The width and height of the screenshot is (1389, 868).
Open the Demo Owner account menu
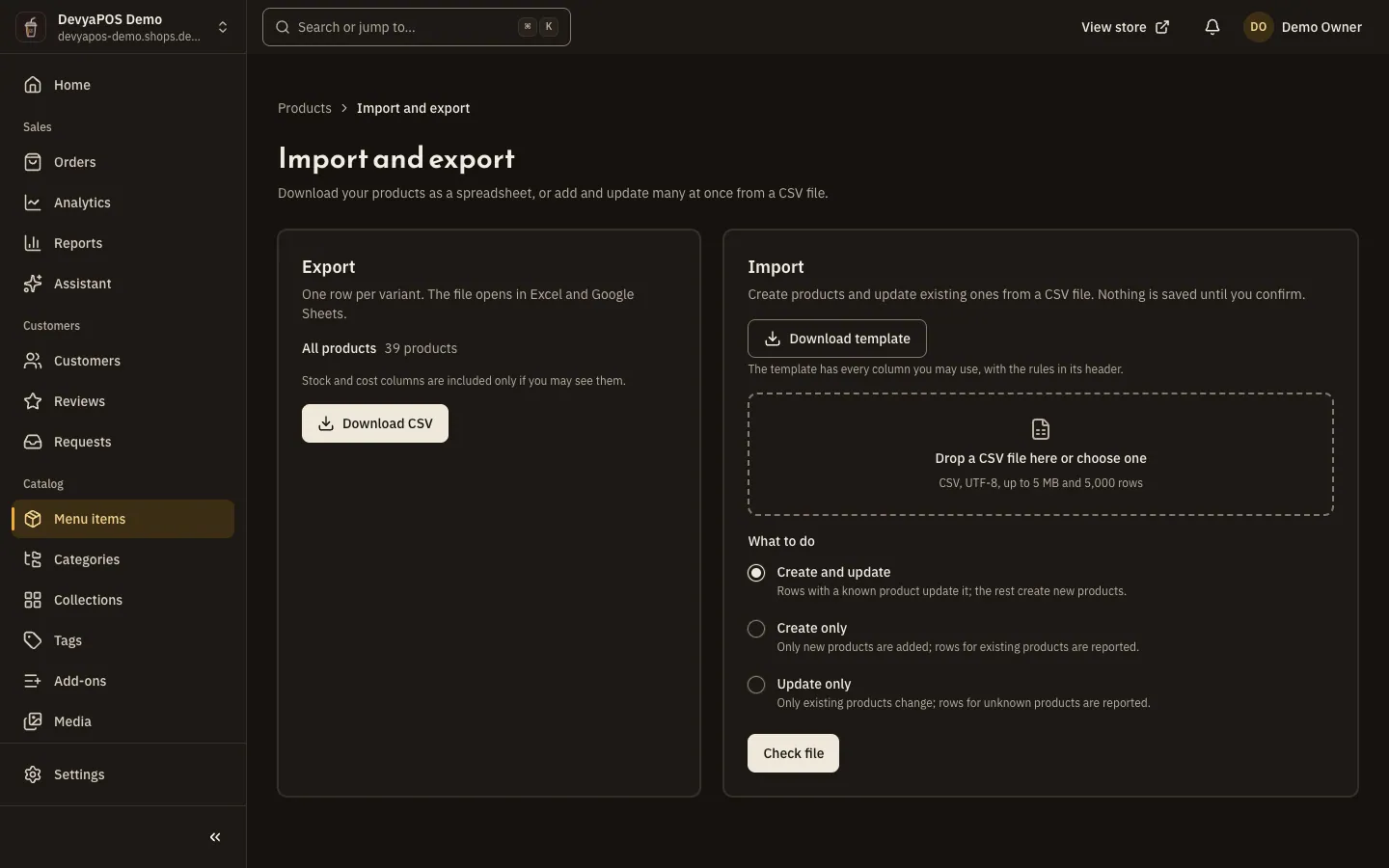click(1303, 27)
